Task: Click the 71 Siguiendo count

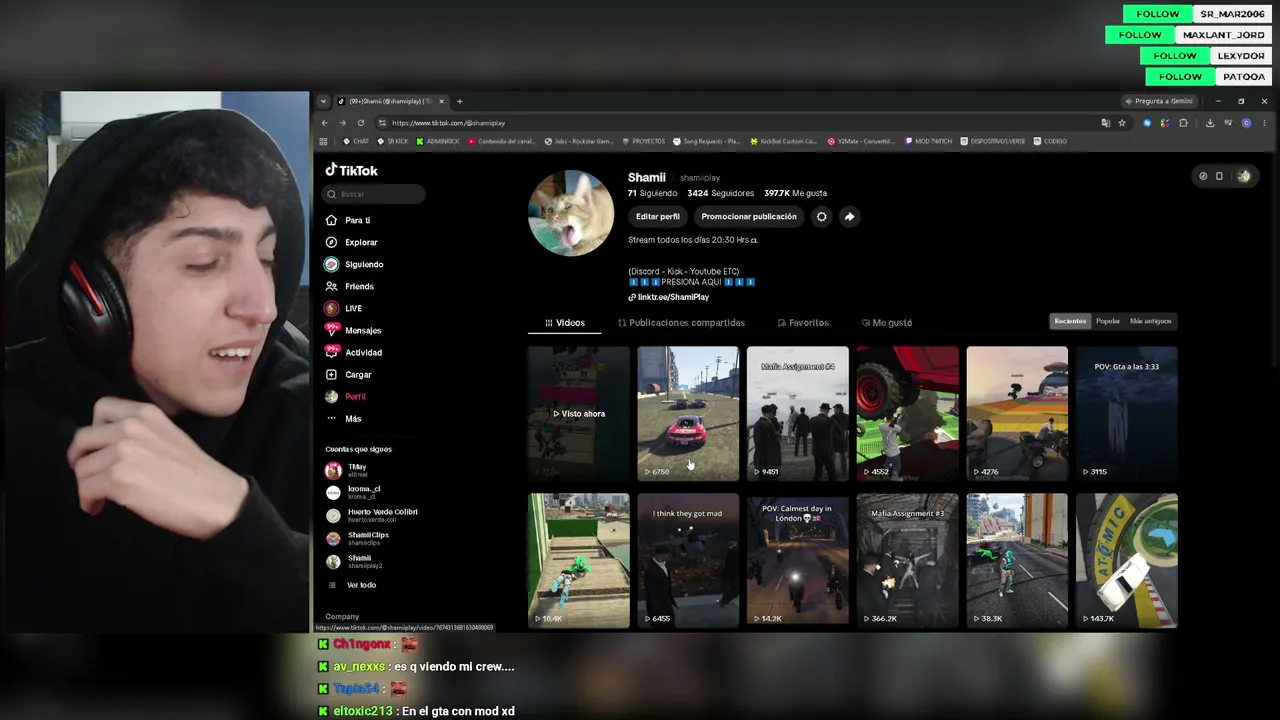Action: 652,193
